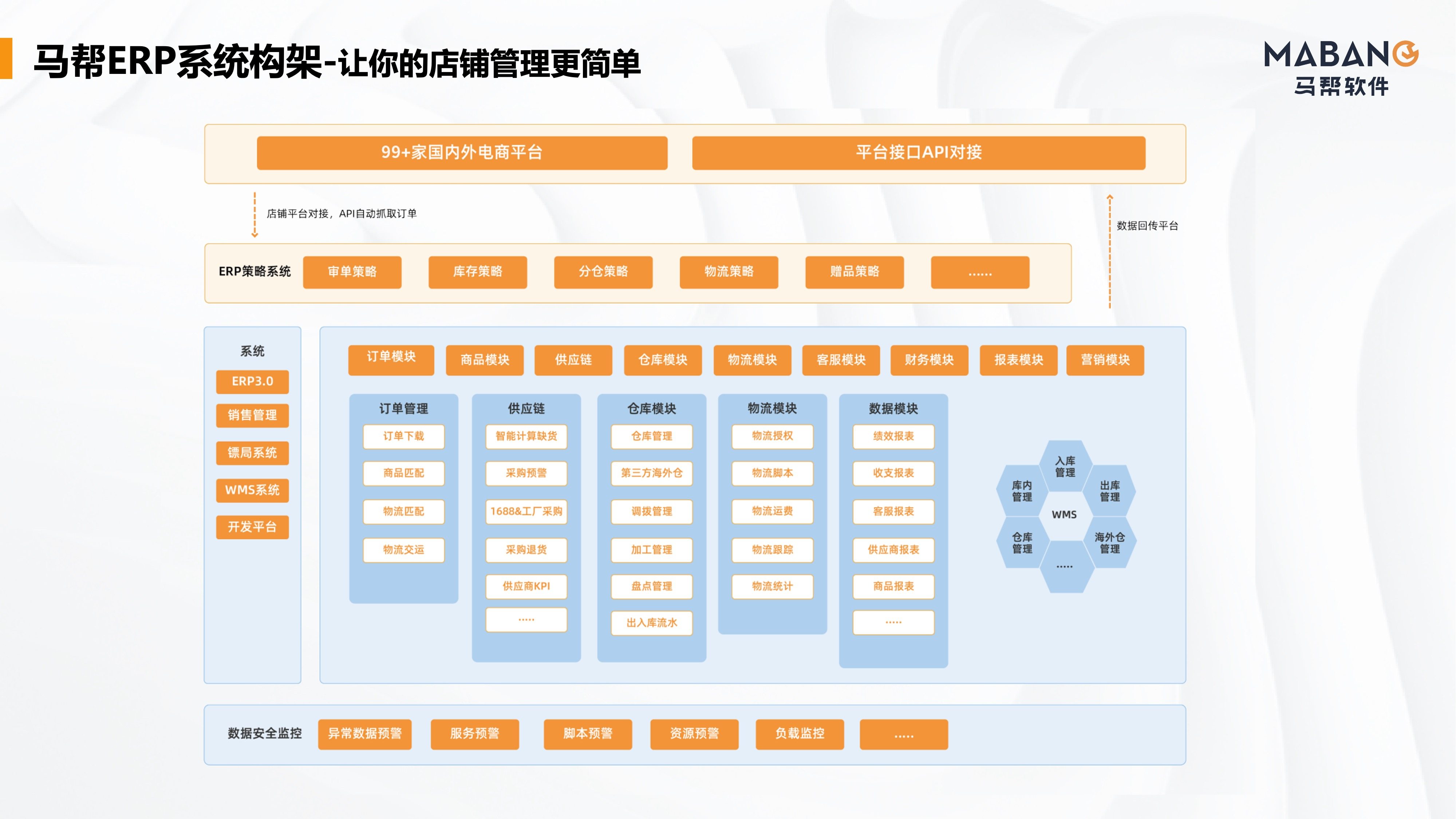Click the WMS label in hexagon center
Screen dimensions: 1456x819
tap(1064, 515)
